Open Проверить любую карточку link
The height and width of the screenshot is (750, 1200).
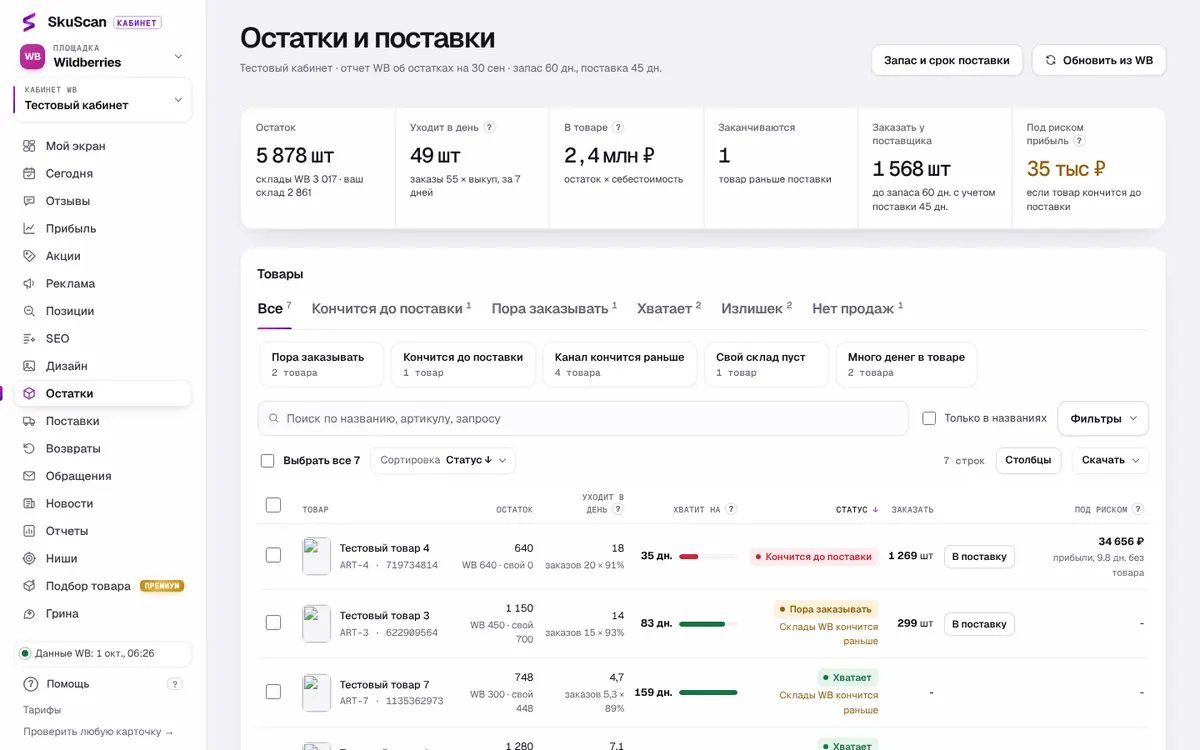pyautogui.click(x=98, y=732)
